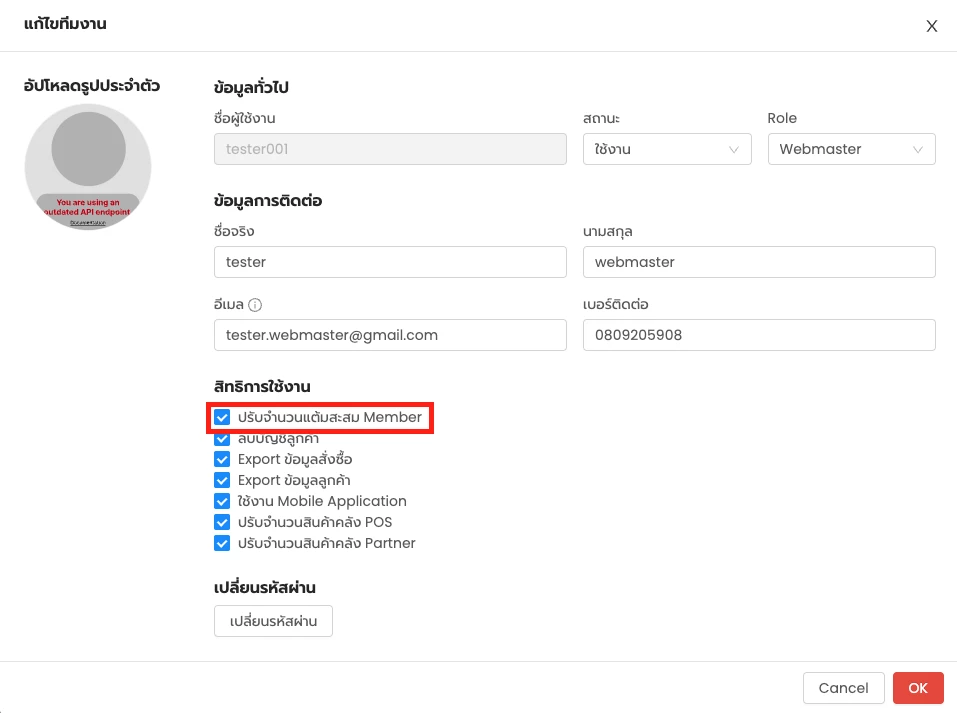Click the เปลี่ยนรหัสผ่าน change password button
Screen dimensions: 957x713
pyautogui.click(x=273, y=621)
